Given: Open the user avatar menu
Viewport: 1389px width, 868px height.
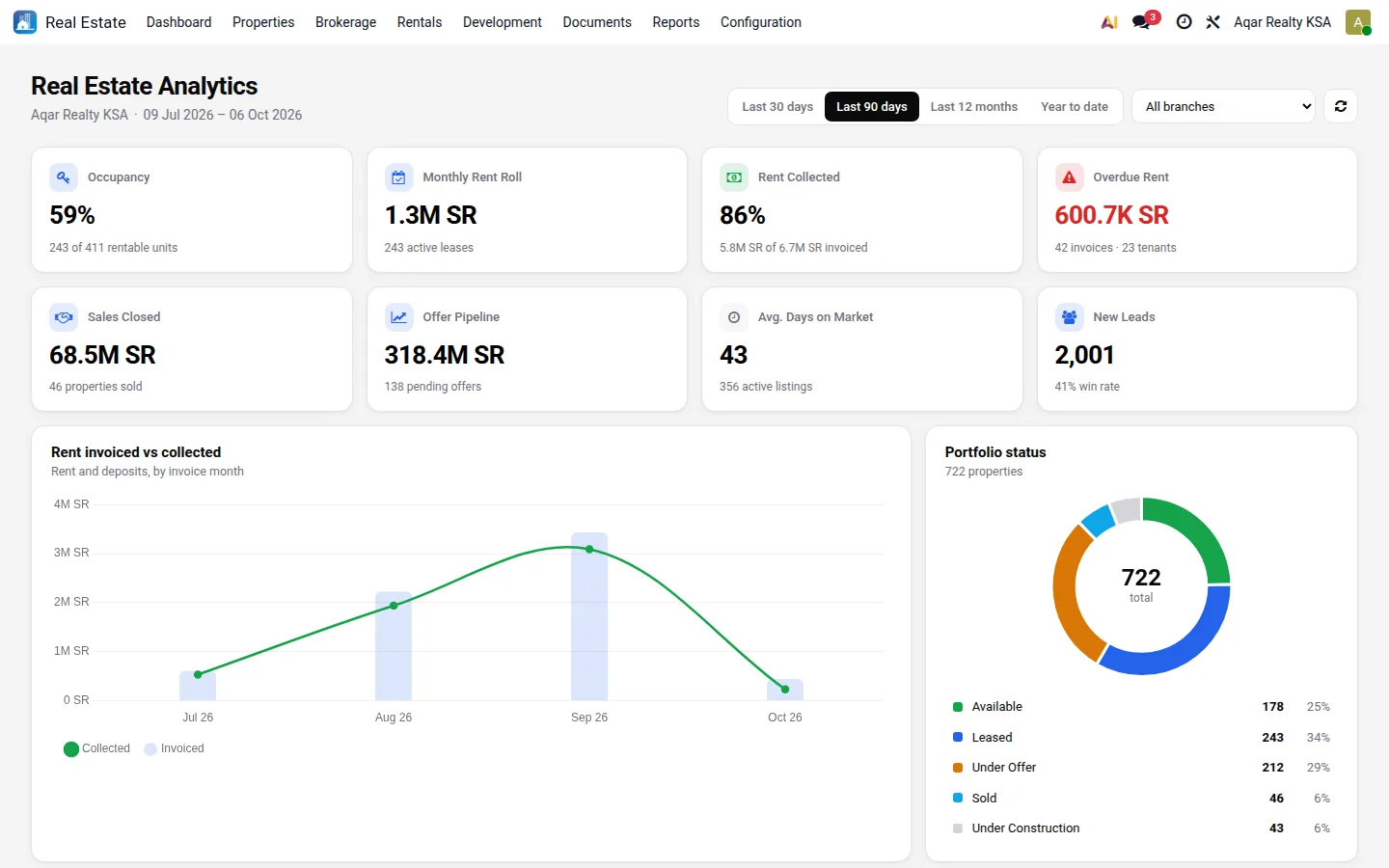Looking at the screenshot, I should click(x=1358, y=22).
